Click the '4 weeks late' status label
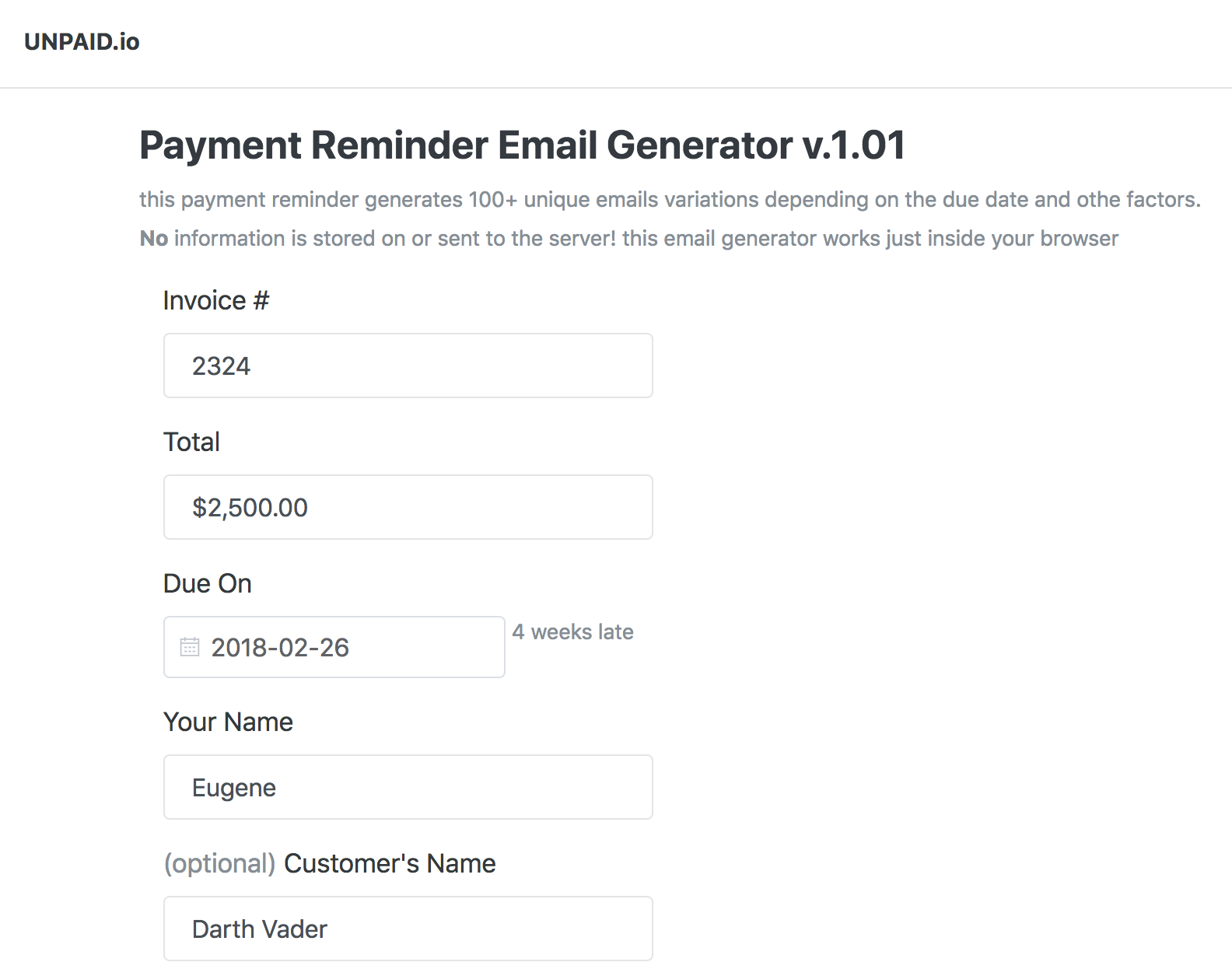Image resolution: width=1232 pixels, height=969 pixels. (573, 631)
